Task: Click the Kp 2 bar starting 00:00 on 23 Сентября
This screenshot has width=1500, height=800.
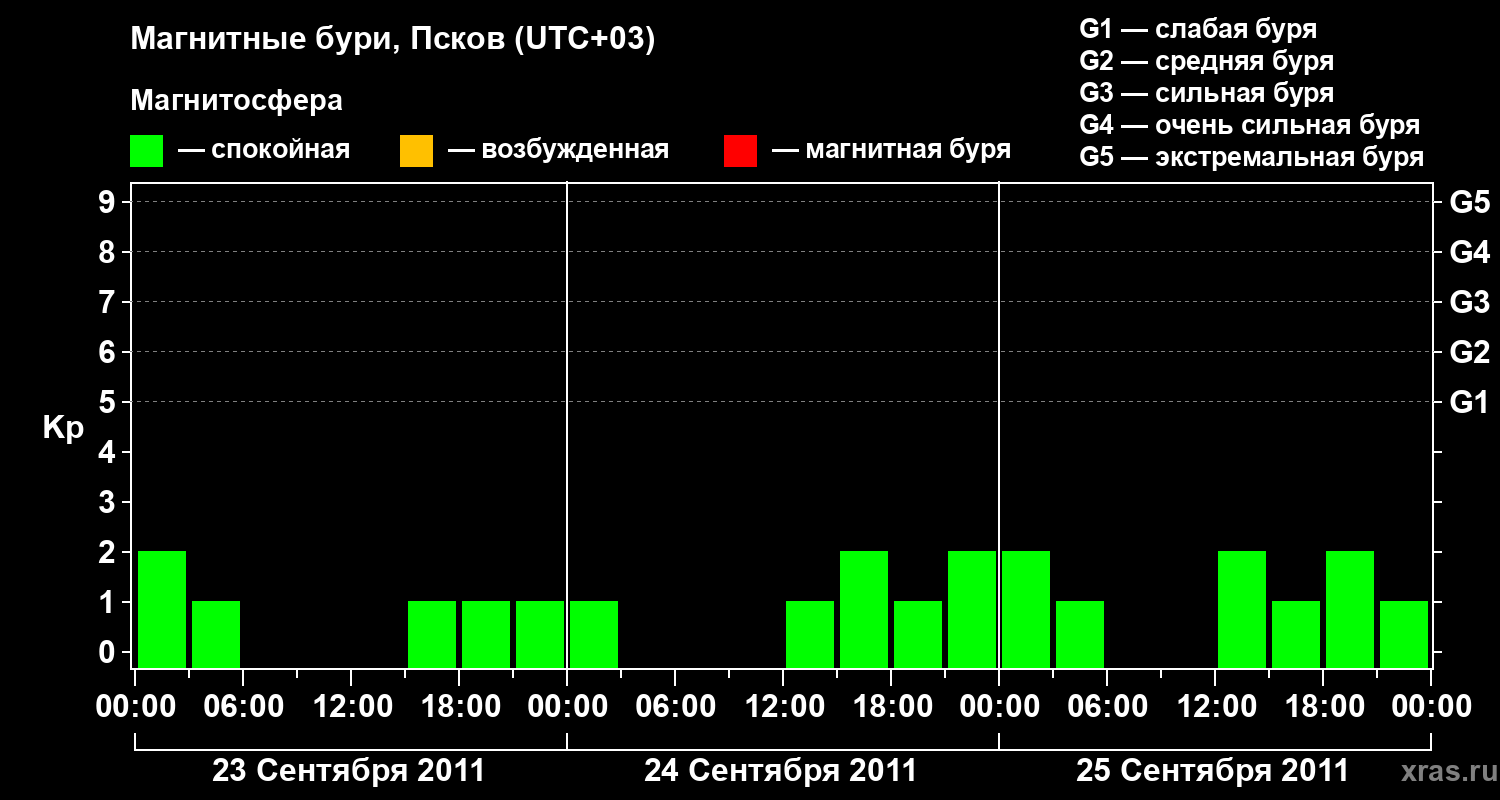Action: 162,609
